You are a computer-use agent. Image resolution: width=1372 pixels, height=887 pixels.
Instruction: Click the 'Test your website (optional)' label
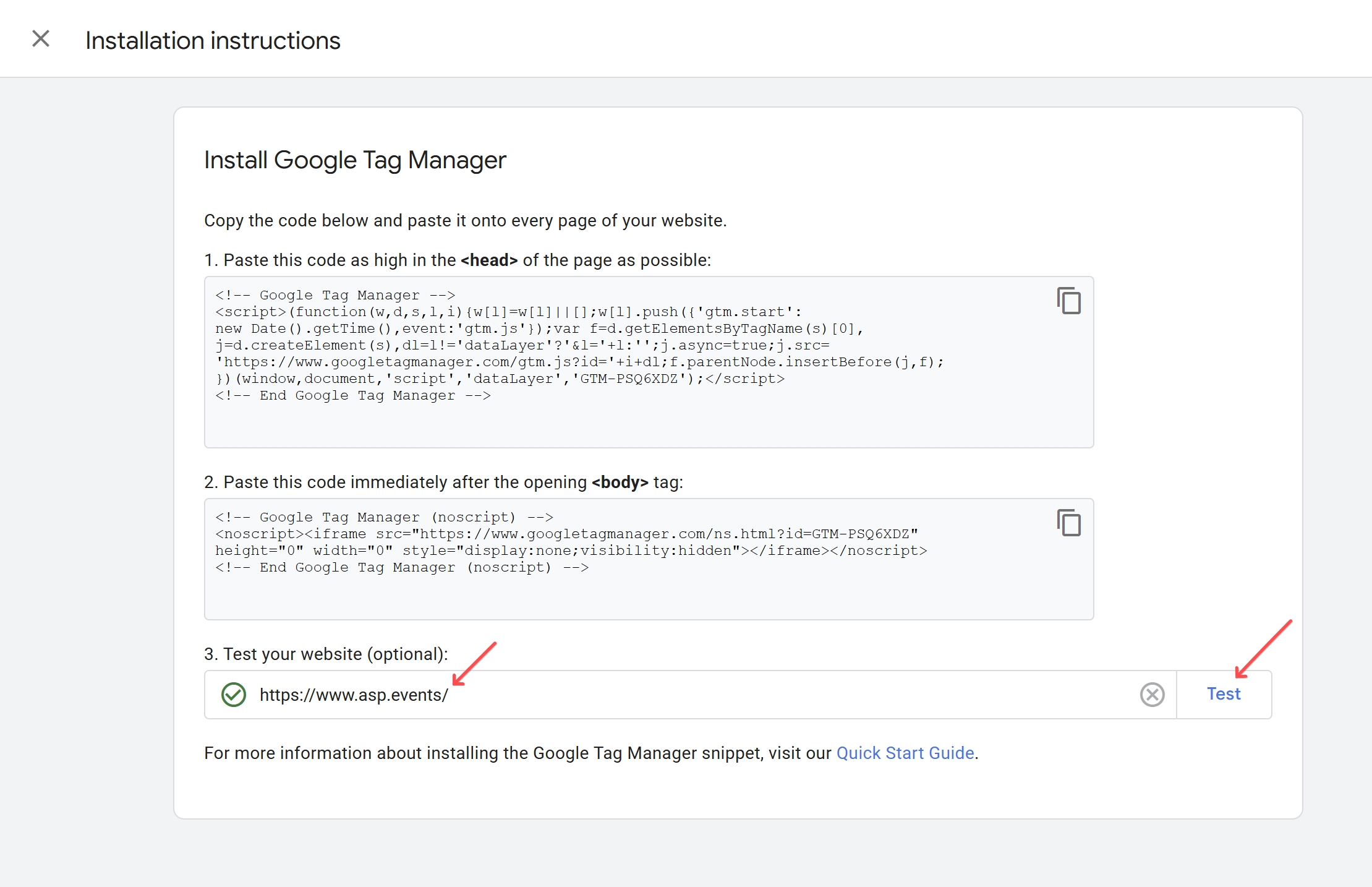(x=326, y=654)
